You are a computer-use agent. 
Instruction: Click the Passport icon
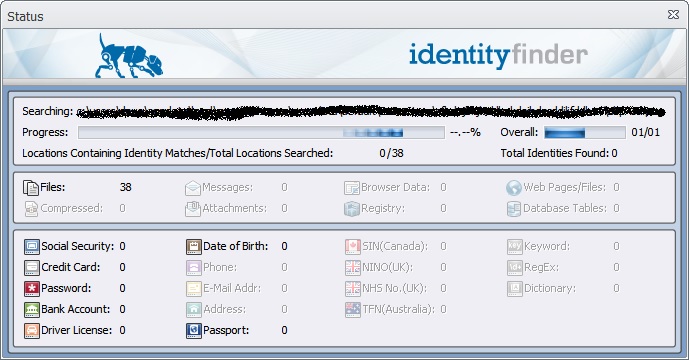coord(194,330)
